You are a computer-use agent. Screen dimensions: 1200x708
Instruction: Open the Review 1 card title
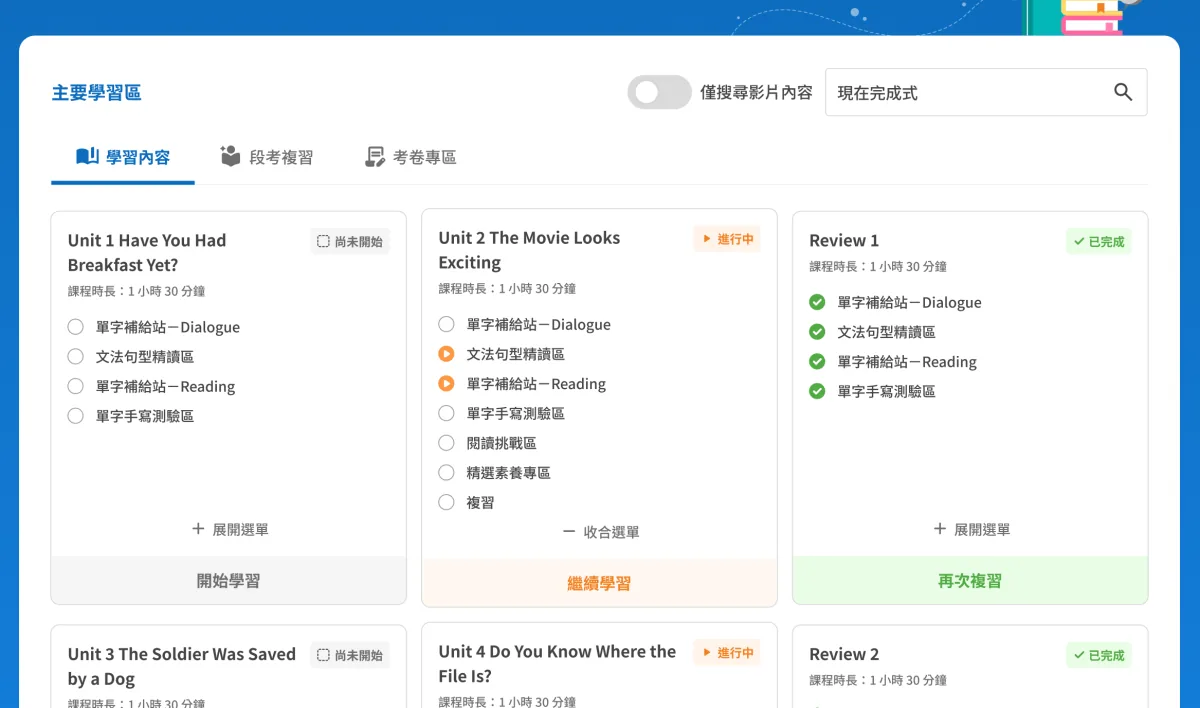(x=844, y=241)
